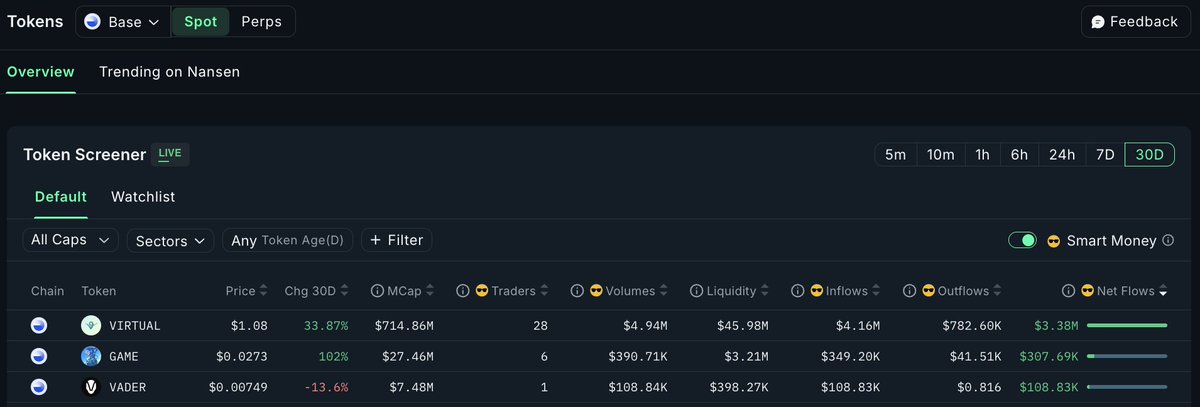Click VADER 30D change -13.6%
The image size is (1200, 407).
(x=327, y=387)
